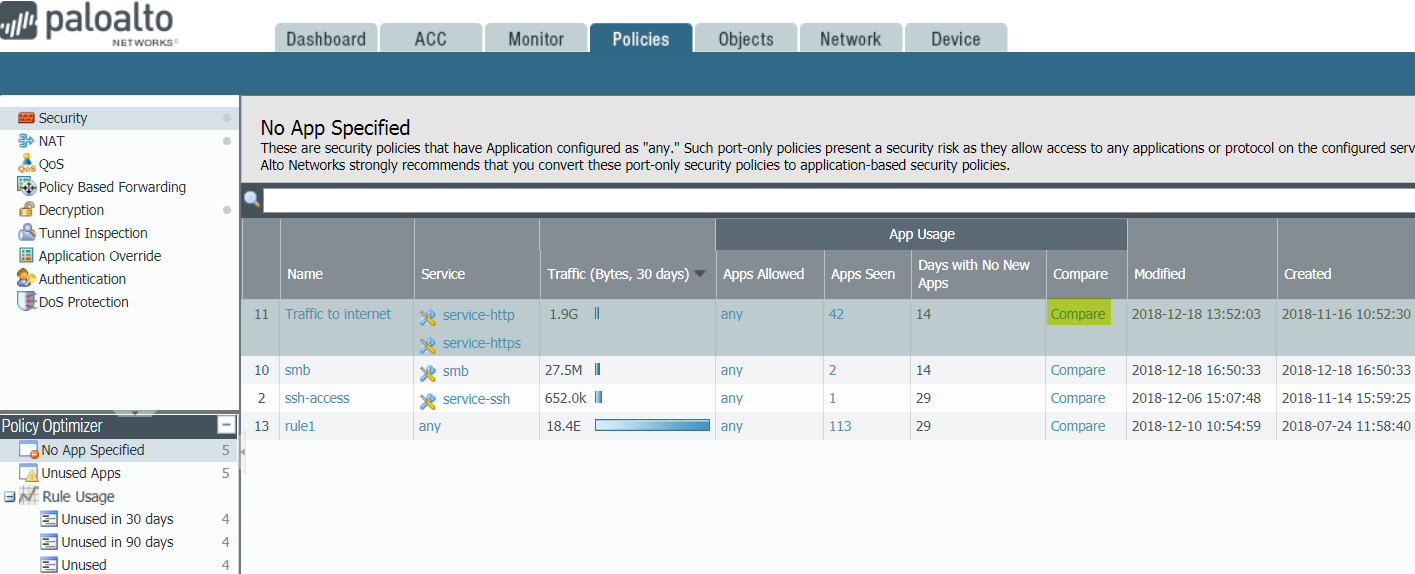Switch to the Monitor tab

[x=536, y=39]
